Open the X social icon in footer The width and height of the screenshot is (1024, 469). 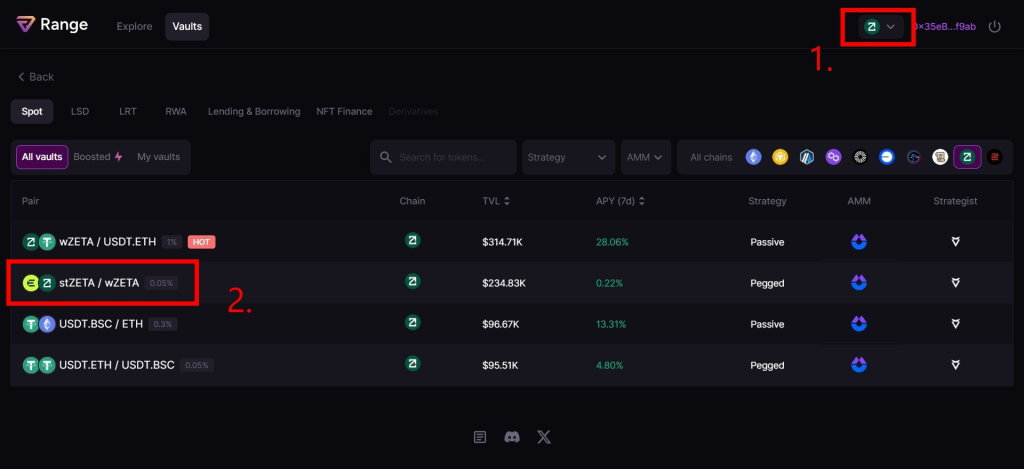[544, 437]
